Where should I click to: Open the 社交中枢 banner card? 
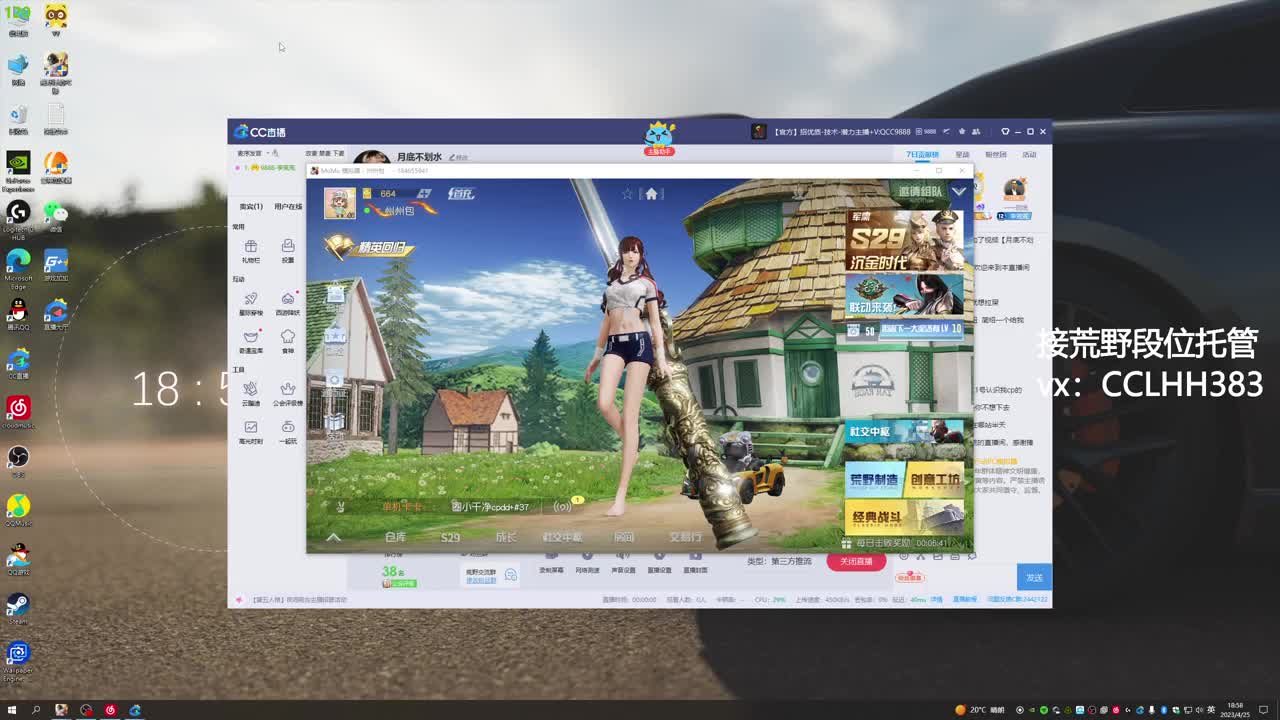click(x=905, y=431)
